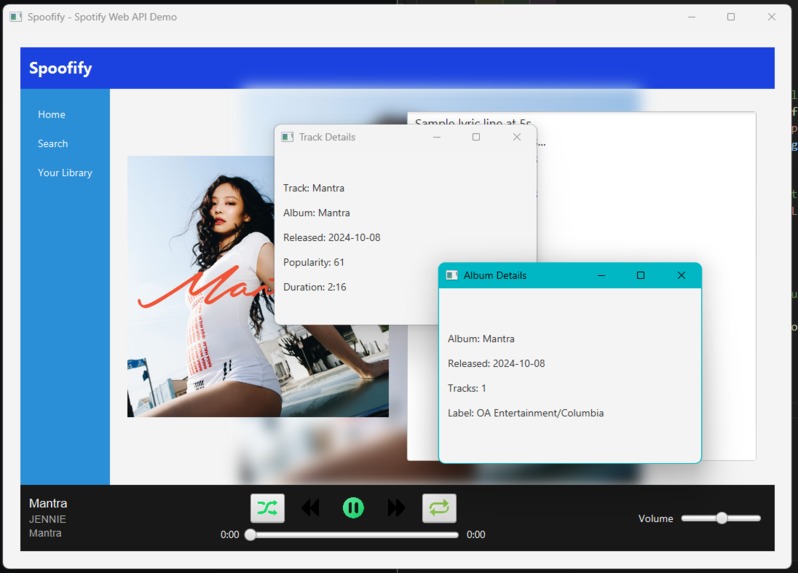Image resolution: width=798 pixels, height=573 pixels.
Task: Click the now-playing song title Mantra
Action: (x=48, y=503)
